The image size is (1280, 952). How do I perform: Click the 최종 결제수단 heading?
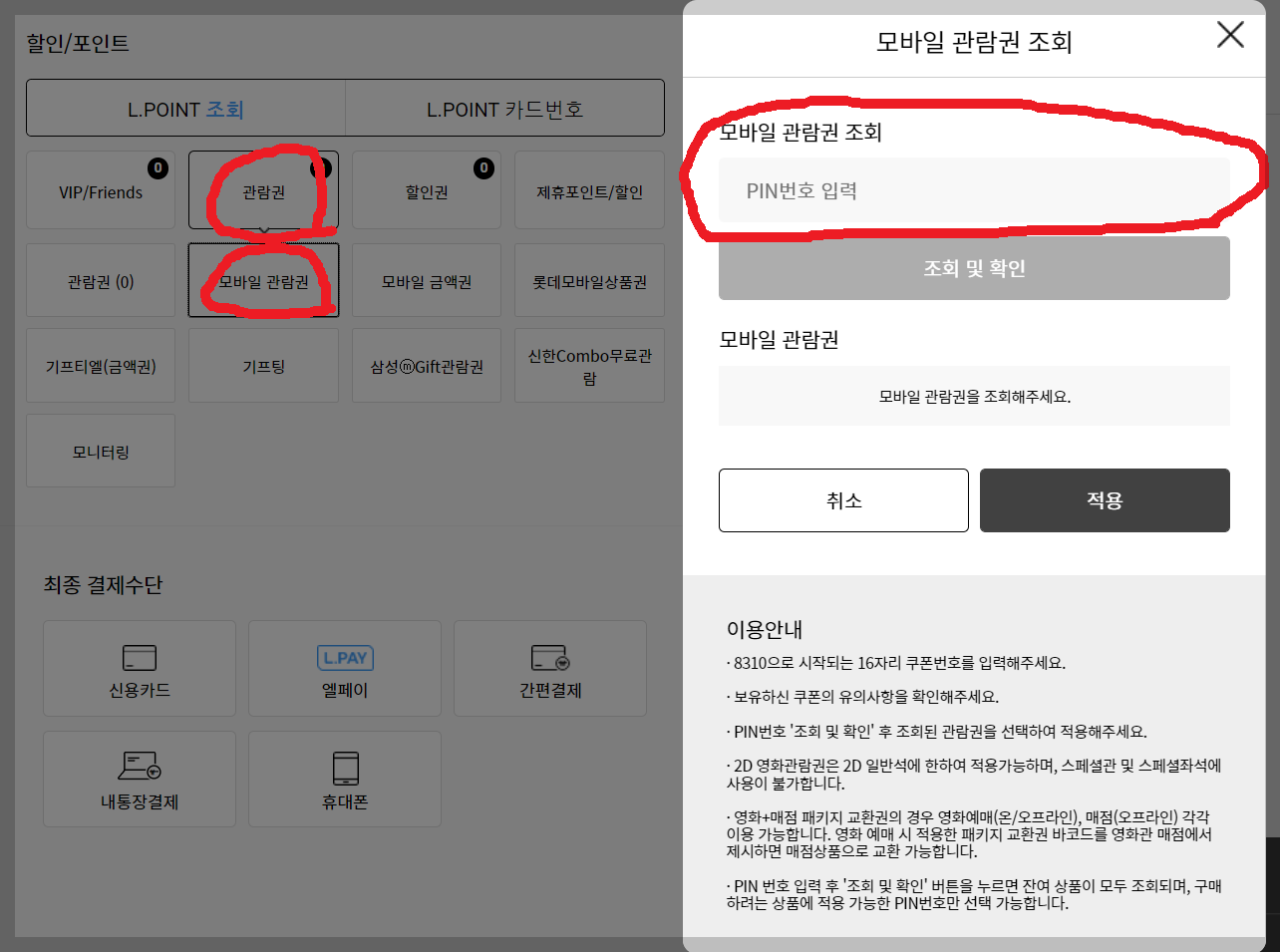(x=103, y=585)
